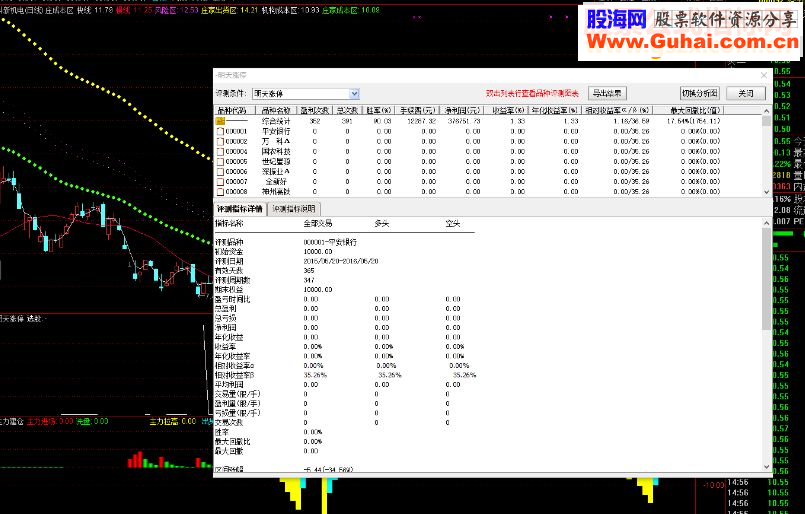Select the 全新好 name cell
The image size is (805, 514).
[x=276, y=181]
